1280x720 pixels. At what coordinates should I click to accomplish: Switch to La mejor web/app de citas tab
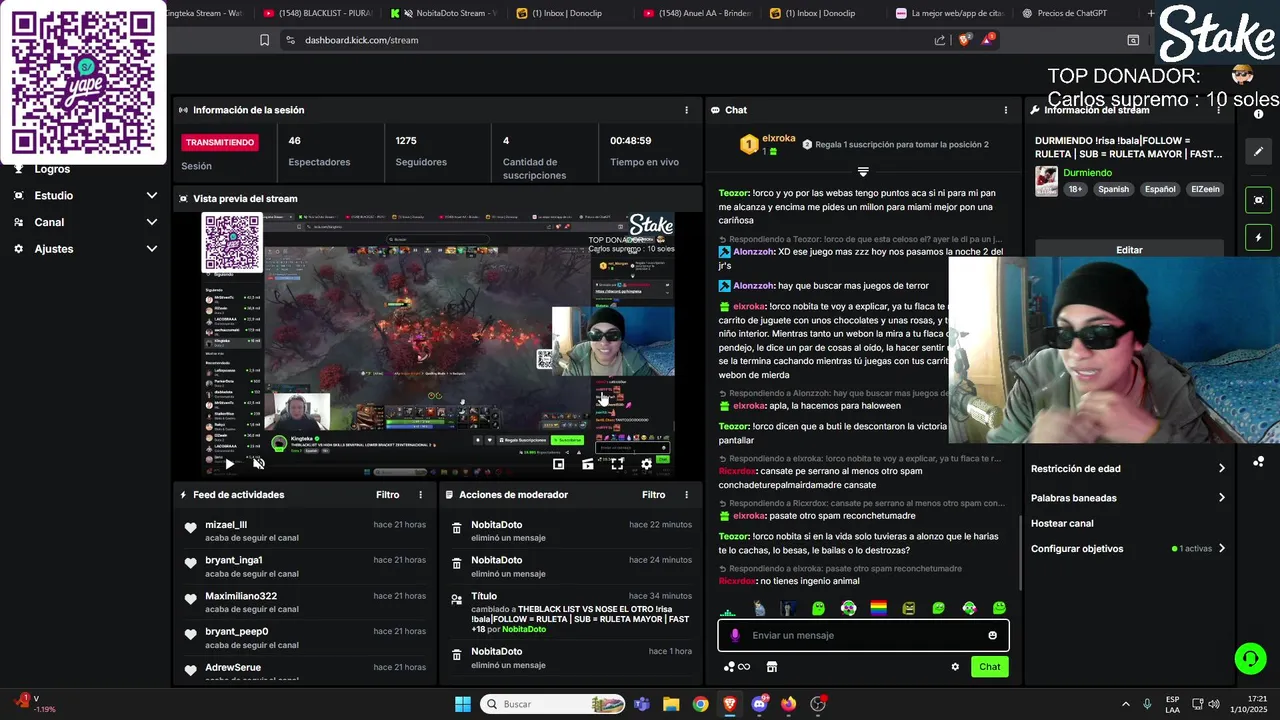950,13
